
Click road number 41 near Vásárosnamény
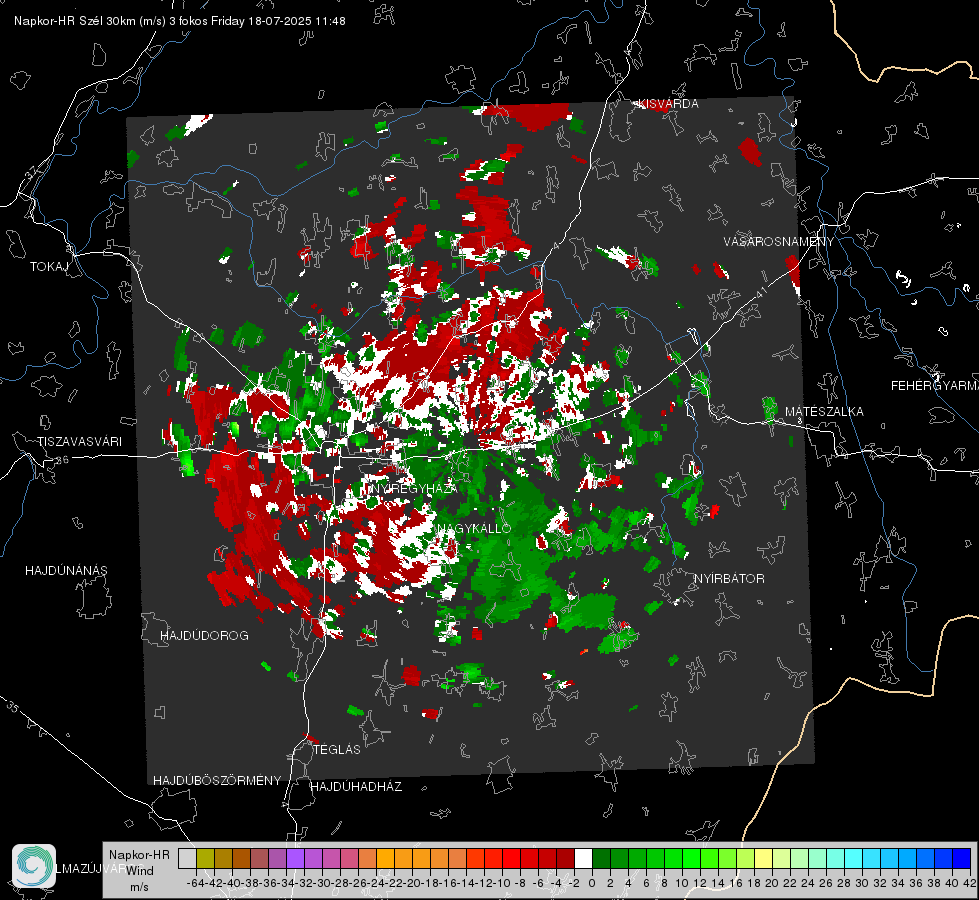pyautogui.click(x=760, y=292)
